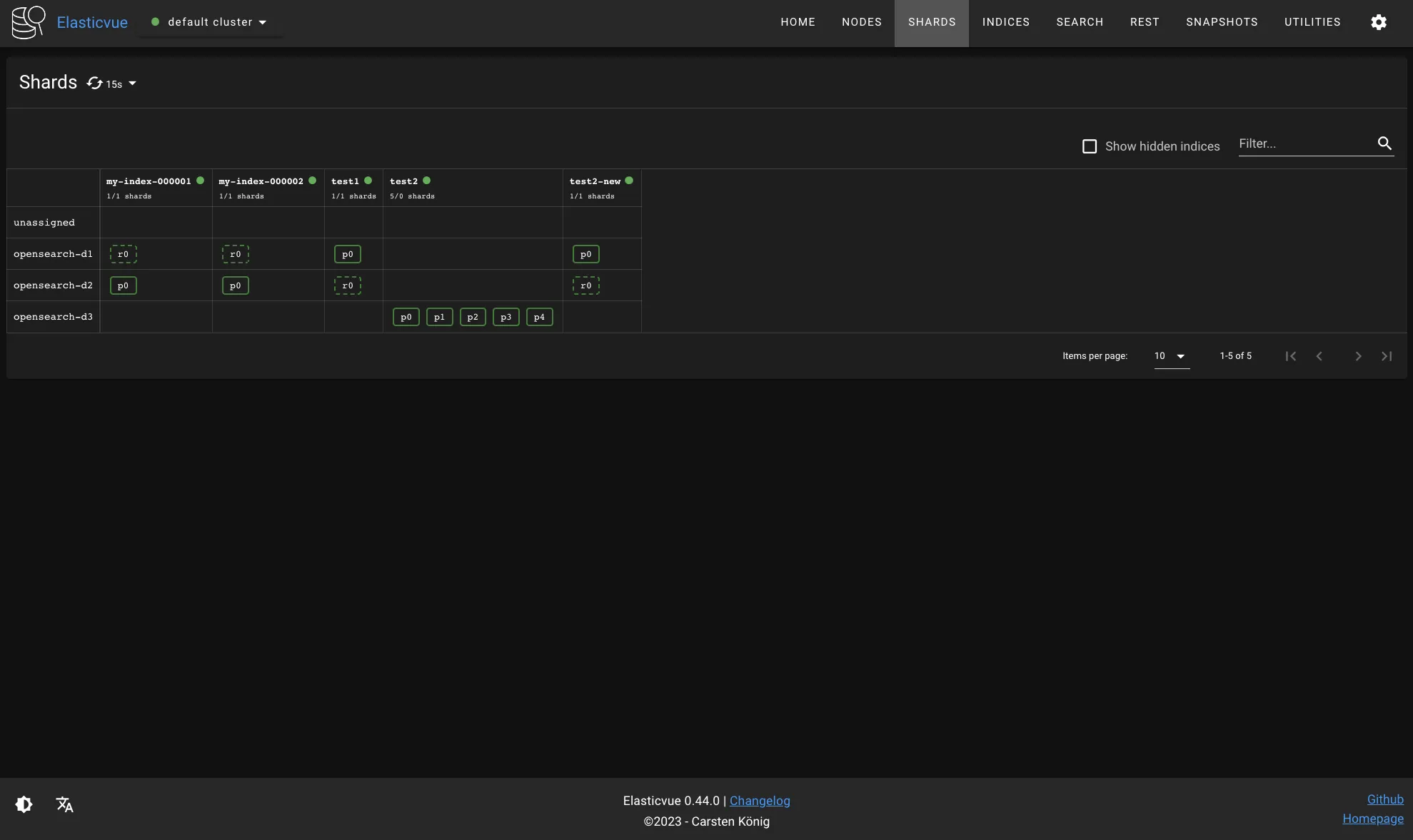This screenshot has width=1413, height=840.
Task: Click the test2-new index header
Action: pos(595,181)
